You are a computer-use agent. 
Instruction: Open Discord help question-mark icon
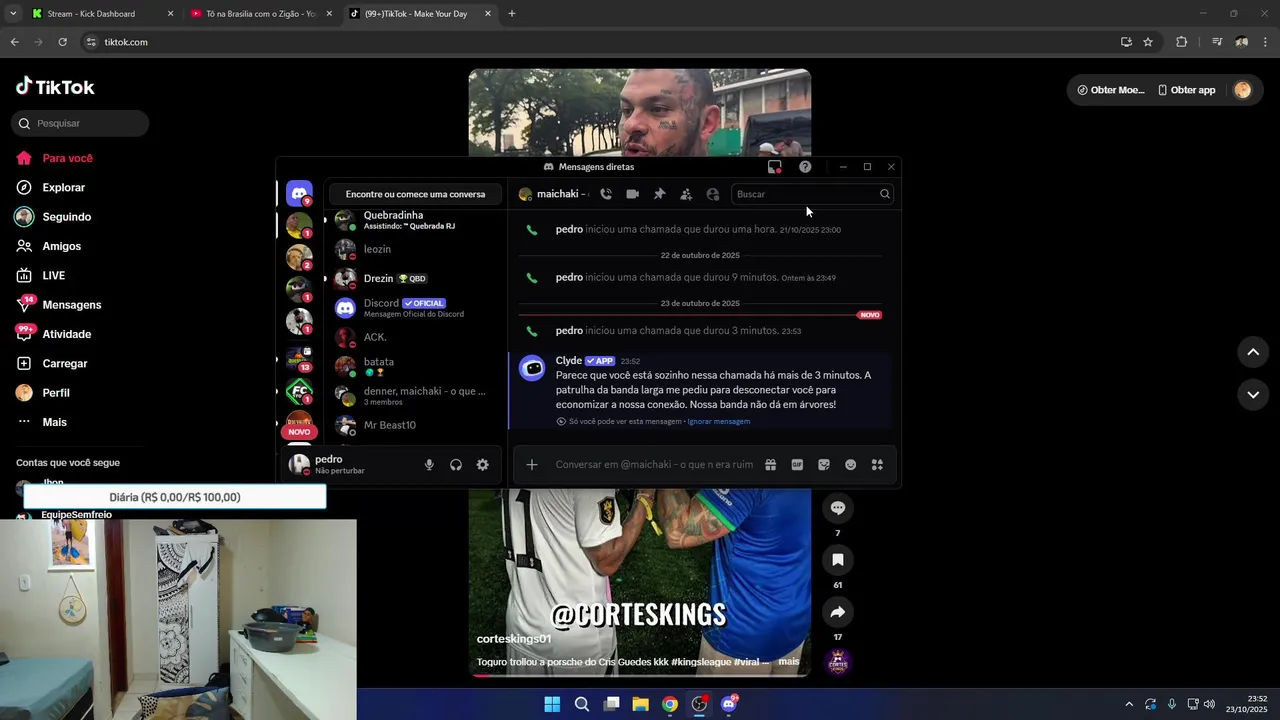tap(805, 167)
